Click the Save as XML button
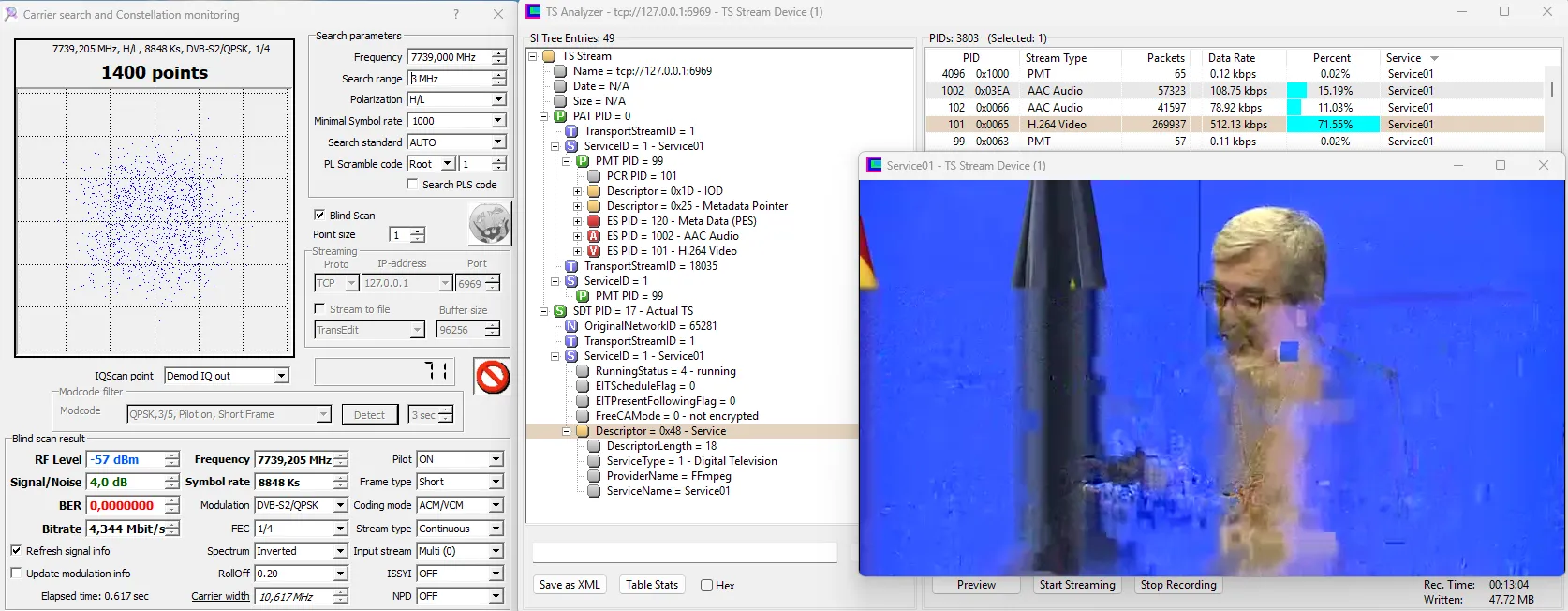Viewport: 1568px width, 611px height. point(570,585)
